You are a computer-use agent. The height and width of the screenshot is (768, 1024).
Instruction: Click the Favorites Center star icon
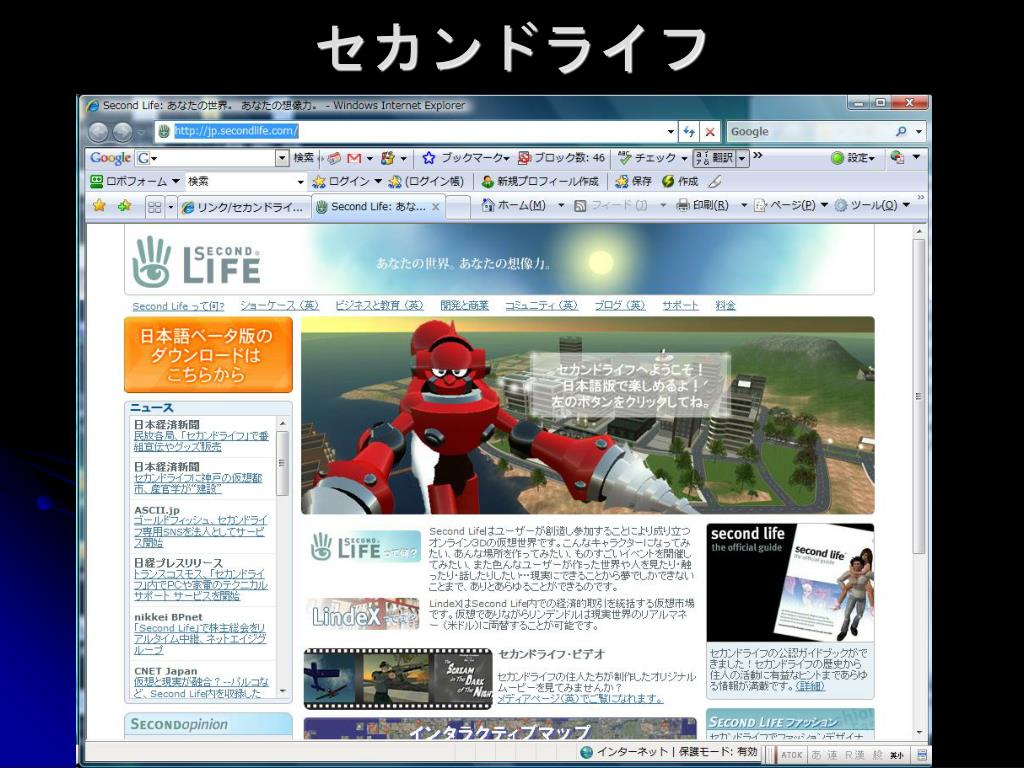99,206
